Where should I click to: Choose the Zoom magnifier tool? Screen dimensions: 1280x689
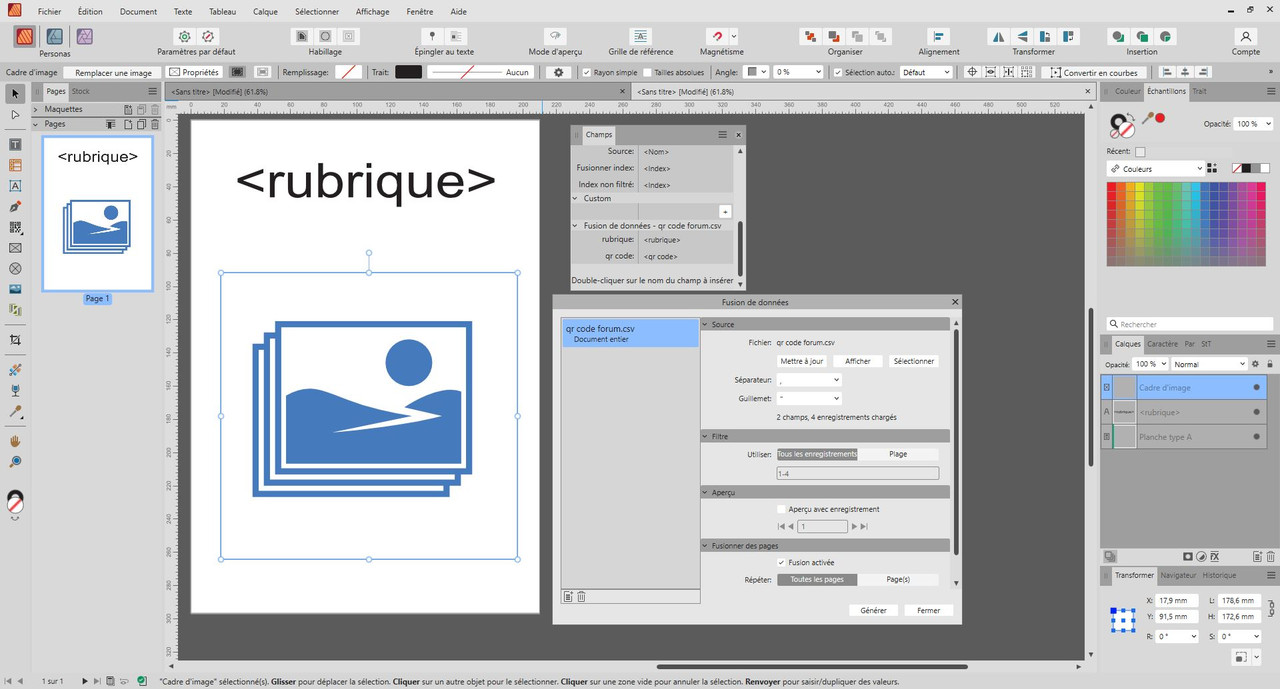(x=15, y=462)
